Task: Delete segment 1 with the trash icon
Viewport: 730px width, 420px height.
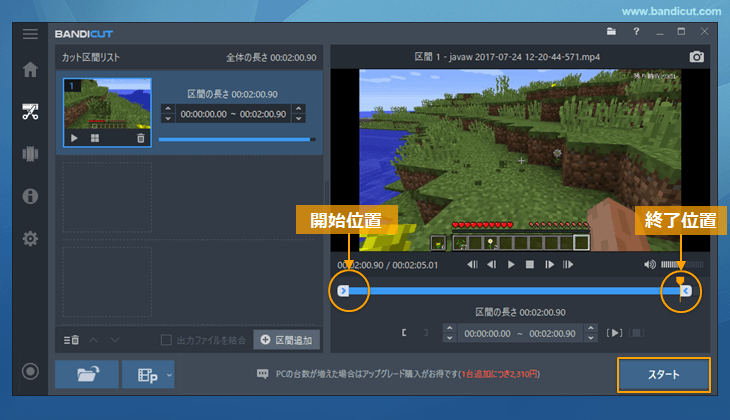Action: [x=141, y=138]
